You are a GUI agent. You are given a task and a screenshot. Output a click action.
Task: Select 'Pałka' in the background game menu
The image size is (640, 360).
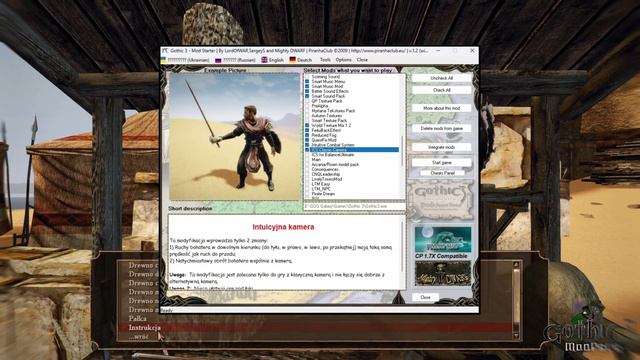(x=138, y=318)
